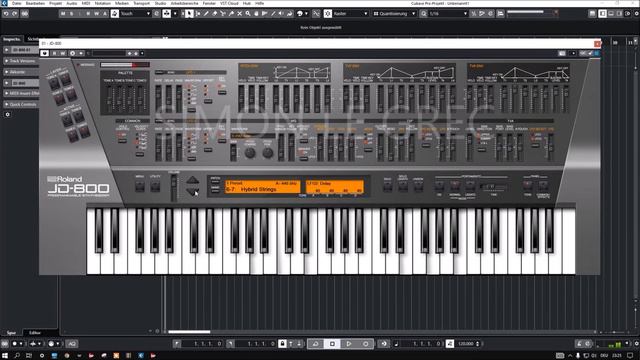The height and width of the screenshot is (360, 640).
Task: Open the Quantisierung grid dropdown
Action: pos(394,13)
